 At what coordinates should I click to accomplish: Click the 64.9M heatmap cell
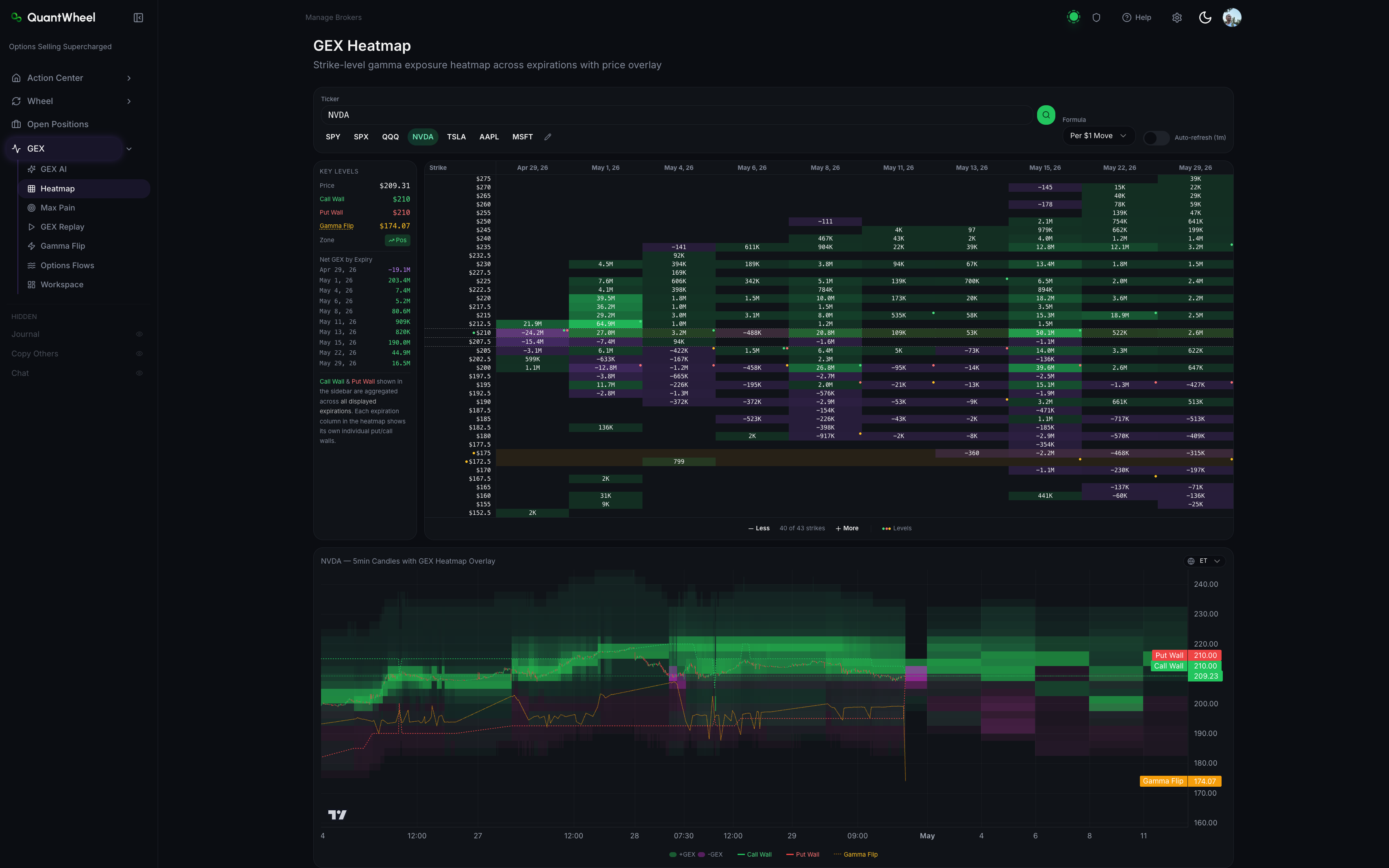tap(605, 324)
